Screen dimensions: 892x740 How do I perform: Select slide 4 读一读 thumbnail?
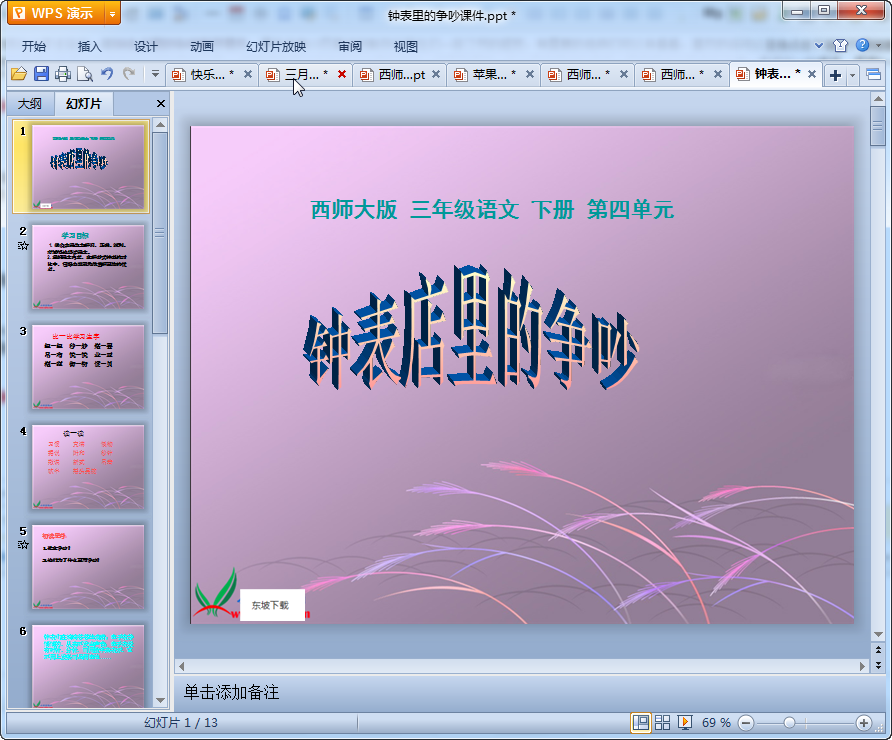coord(88,468)
